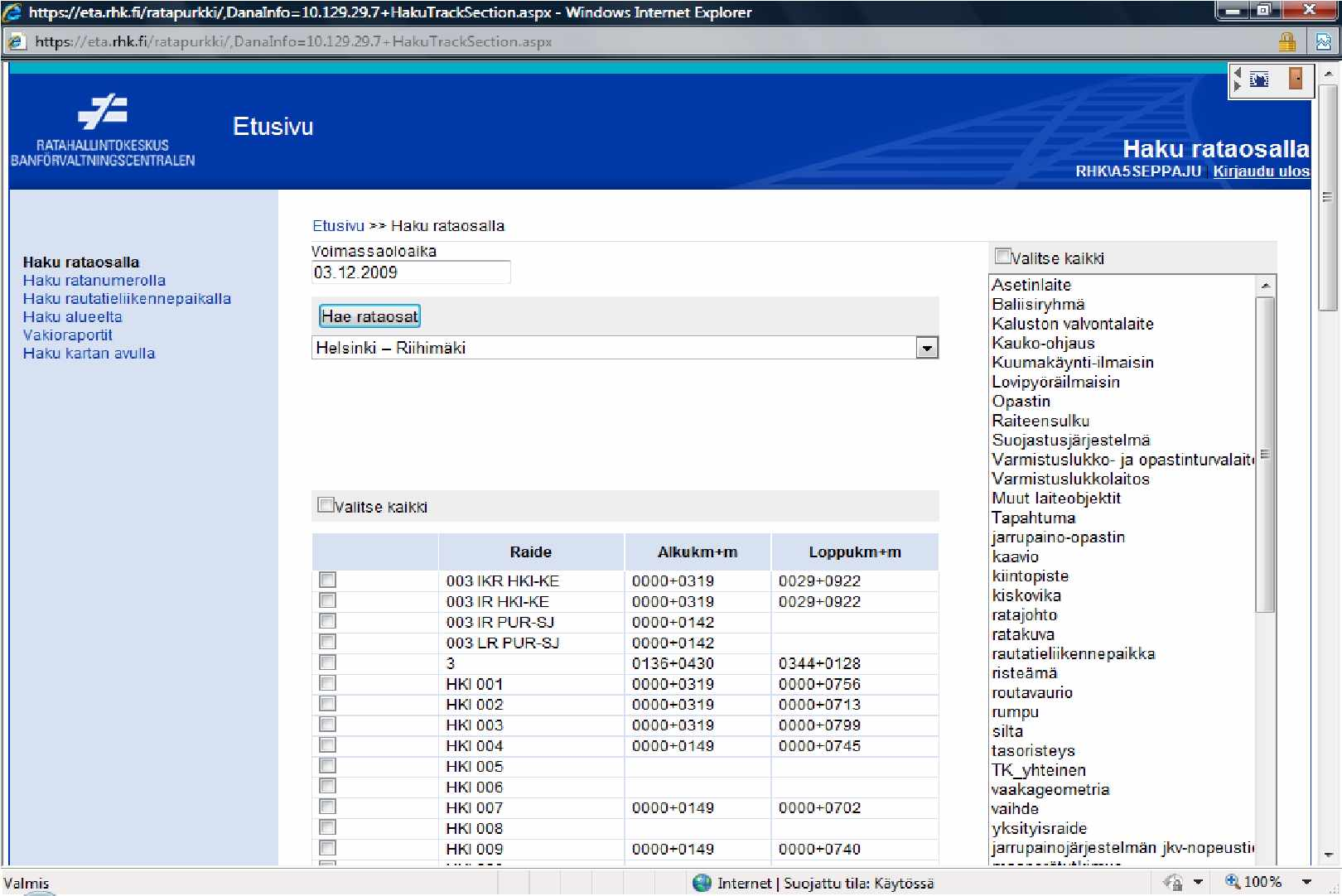Click the page icon in the address bar
Image resolution: width=1342 pixels, height=896 pixels.
[x=17, y=41]
